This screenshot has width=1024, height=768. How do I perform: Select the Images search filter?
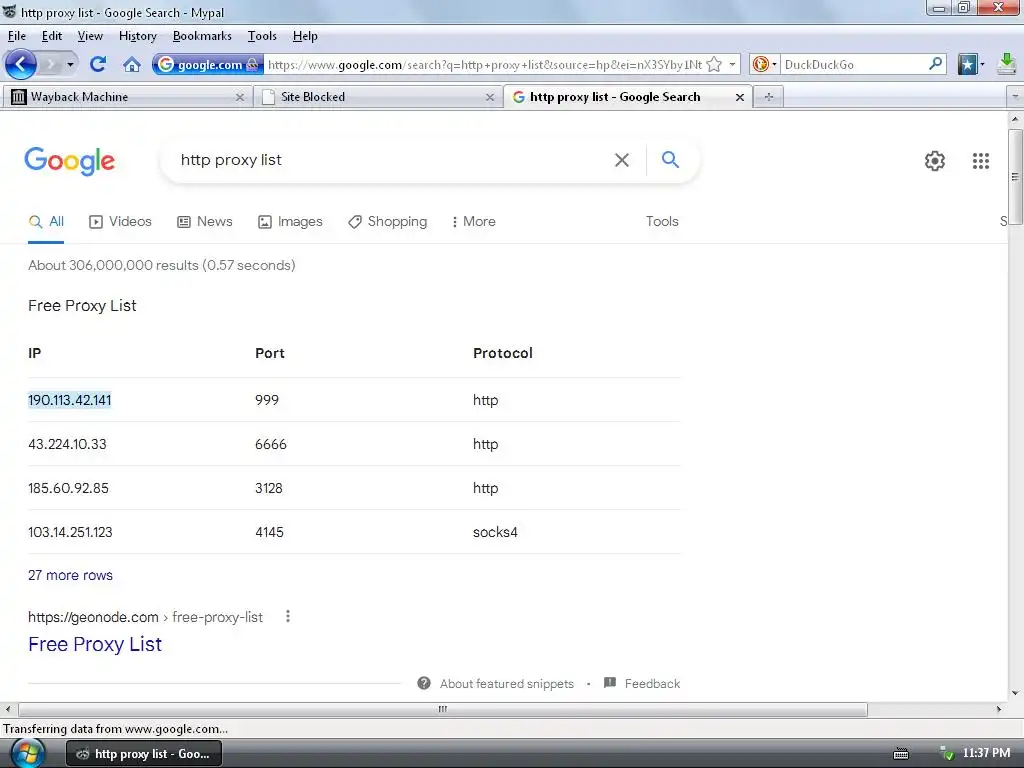pyautogui.click(x=290, y=221)
